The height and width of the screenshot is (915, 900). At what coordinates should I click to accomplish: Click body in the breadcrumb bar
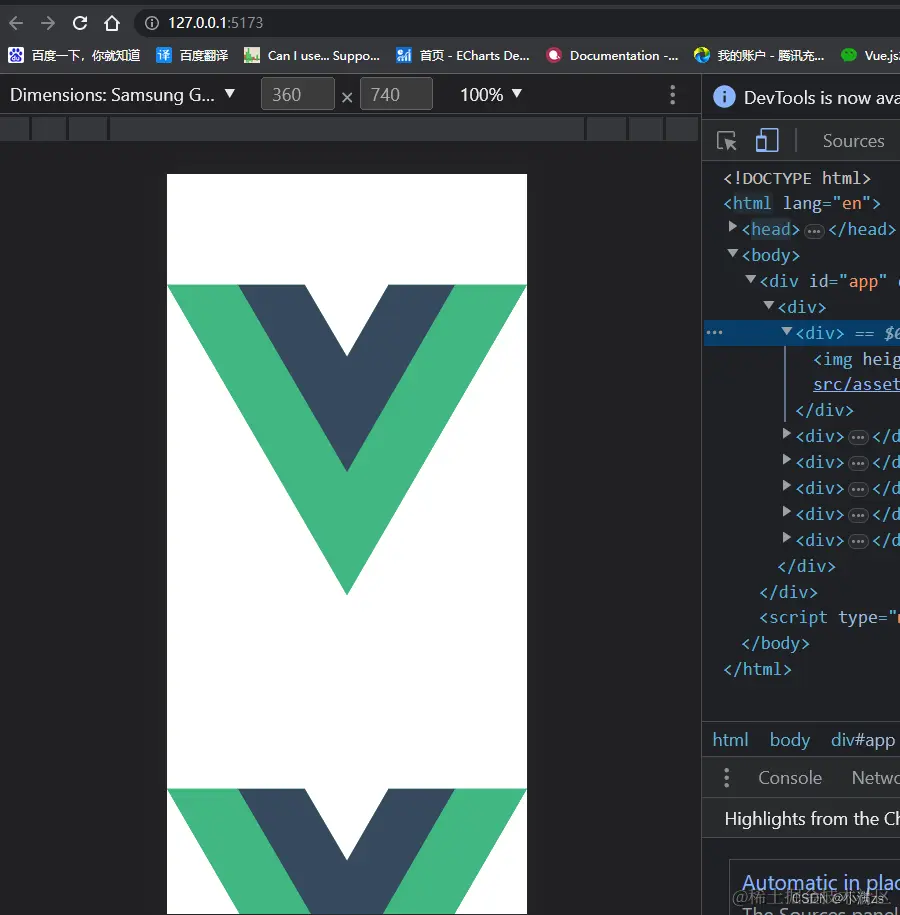point(790,740)
